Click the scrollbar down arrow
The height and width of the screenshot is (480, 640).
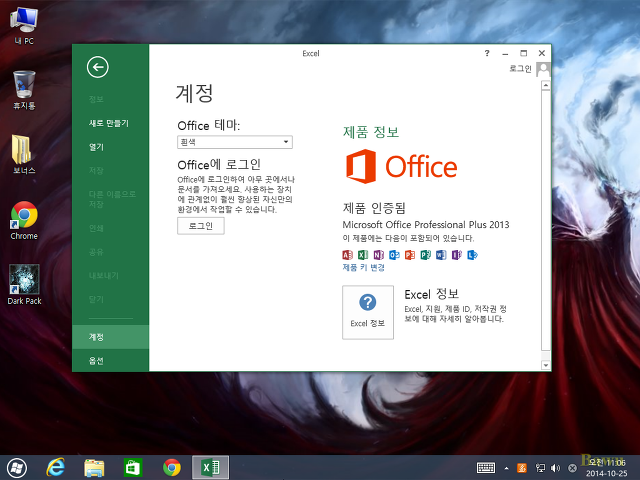[x=546, y=365]
